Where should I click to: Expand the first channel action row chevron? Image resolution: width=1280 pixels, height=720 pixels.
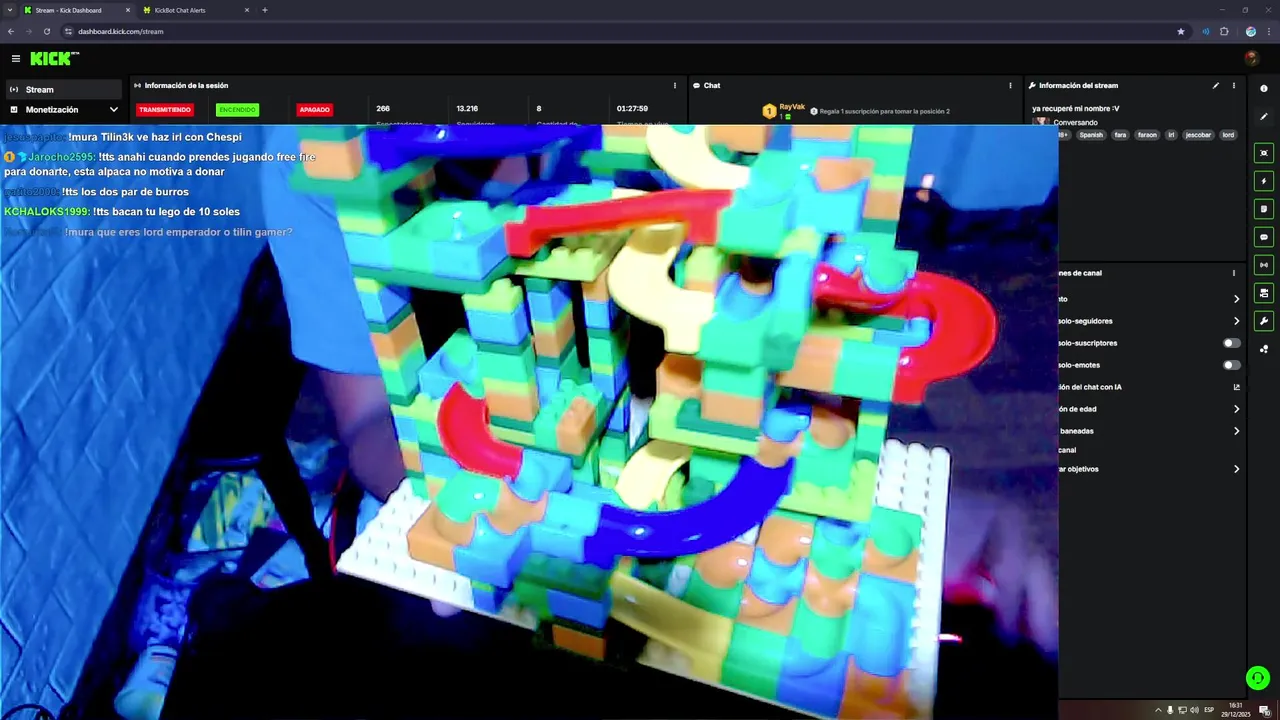click(1236, 299)
